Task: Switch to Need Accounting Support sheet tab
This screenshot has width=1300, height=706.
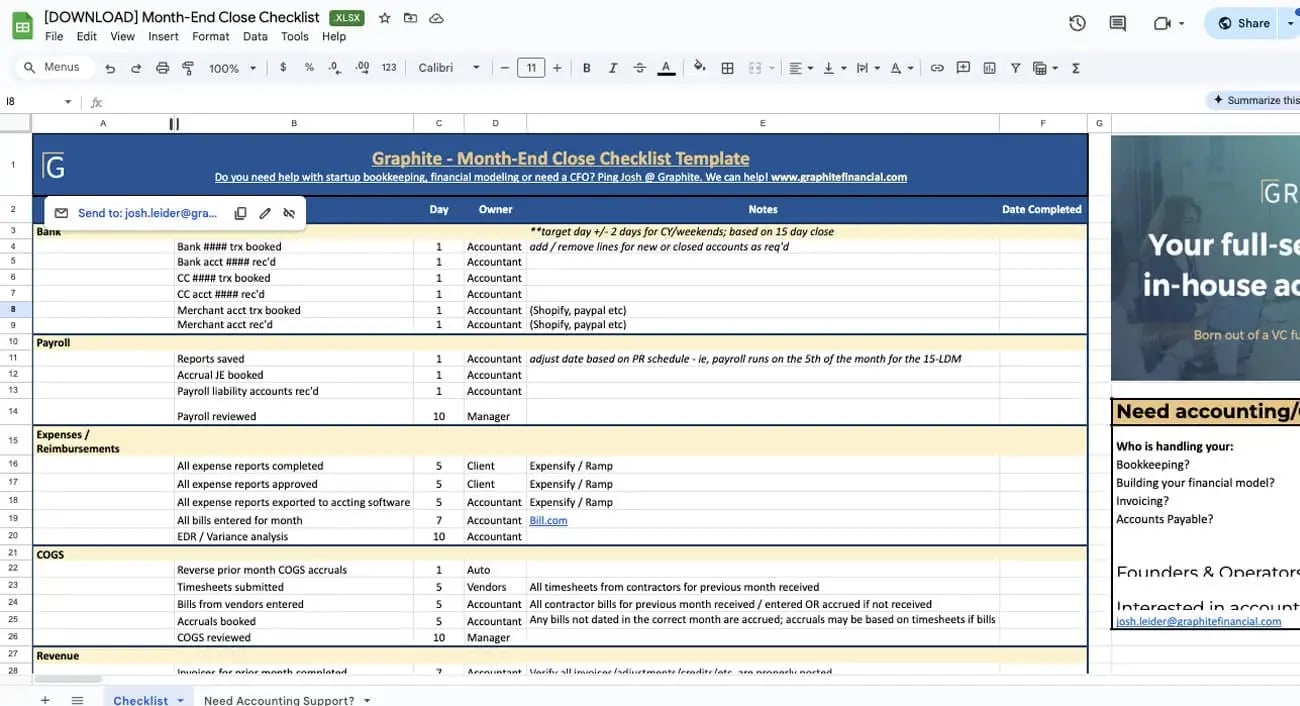Action: click(279, 700)
